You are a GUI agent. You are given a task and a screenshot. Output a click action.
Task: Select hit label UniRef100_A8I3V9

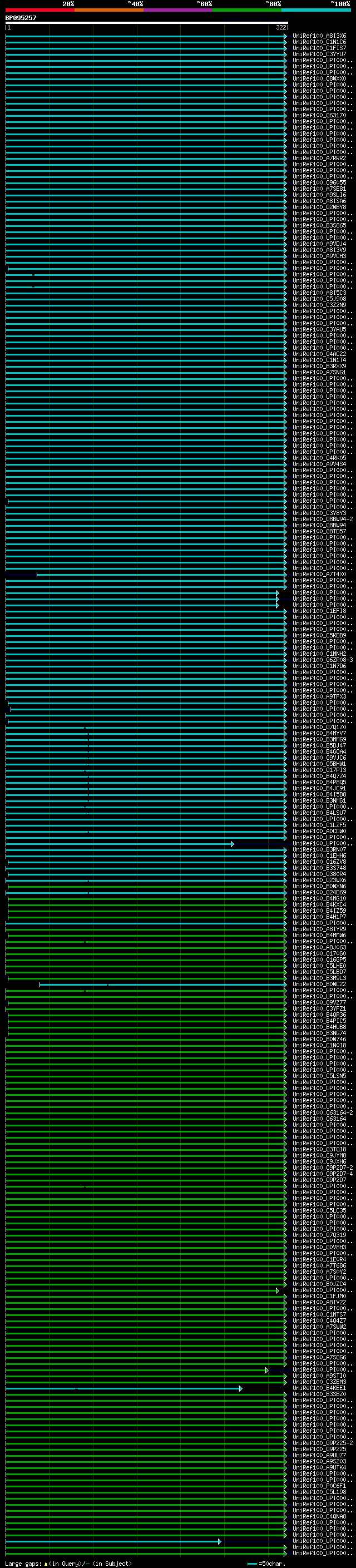pyautogui.click(x=319, y=250)
